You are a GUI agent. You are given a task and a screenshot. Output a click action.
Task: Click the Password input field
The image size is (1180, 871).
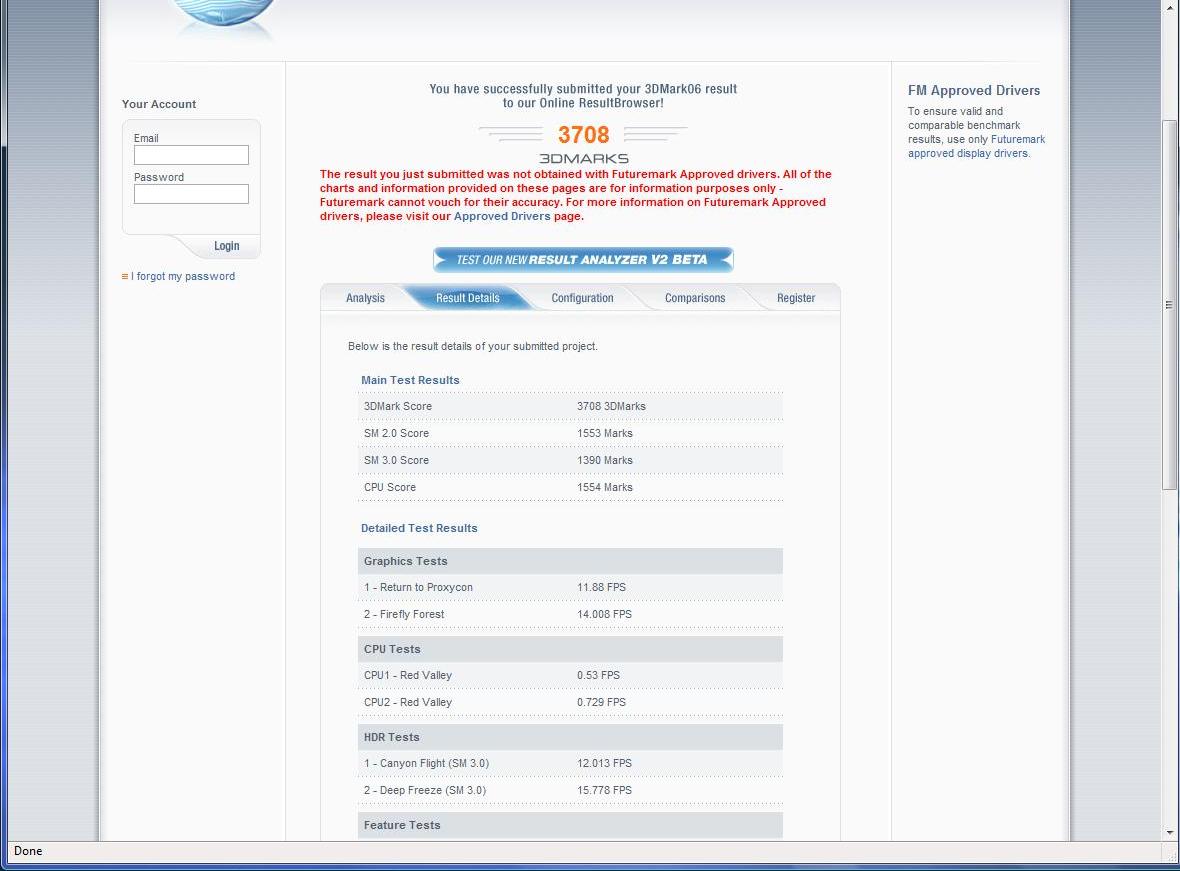point(191,193)
